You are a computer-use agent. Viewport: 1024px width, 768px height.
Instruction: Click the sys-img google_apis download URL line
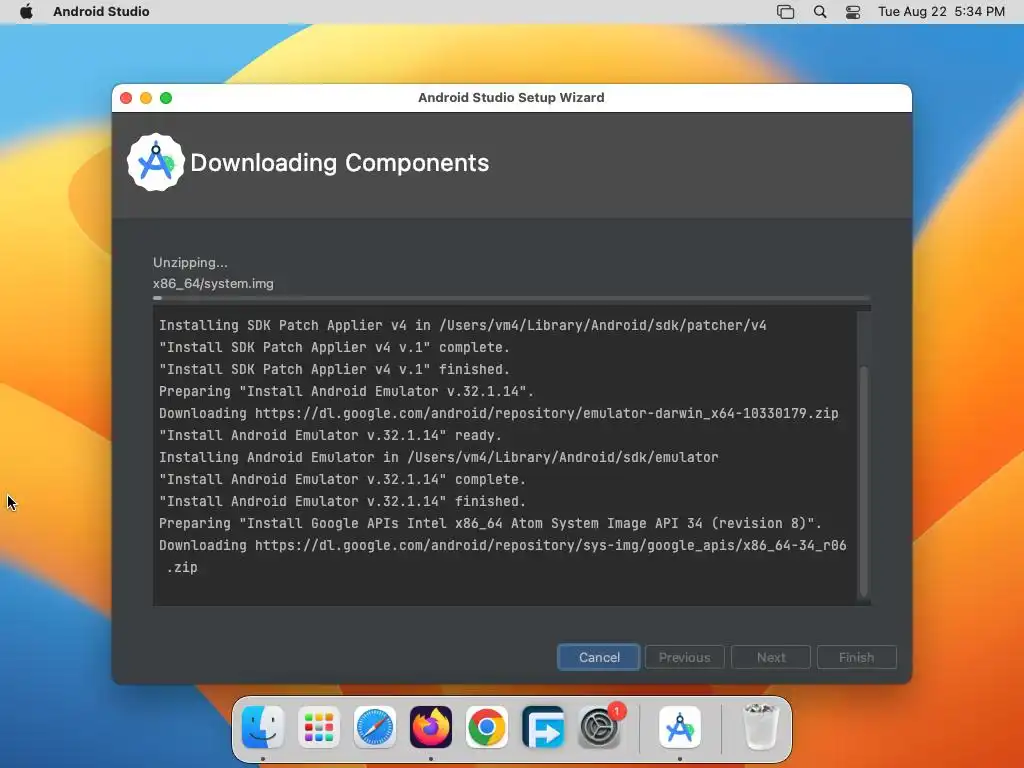click(x=503, y=545)
